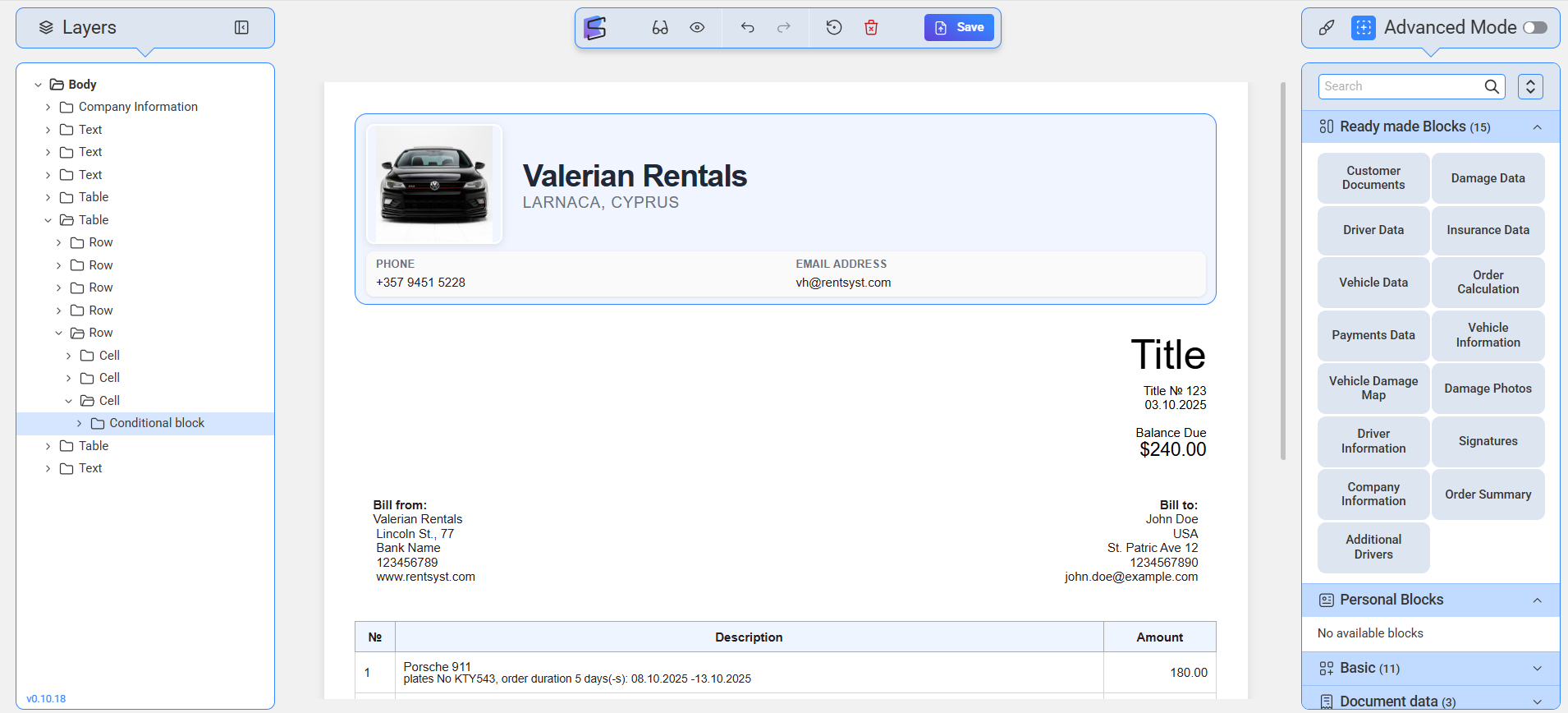The width and height of the screenshot is (1568, 713).
Task: Click the redo arrow icon
Action: (784, 28)
